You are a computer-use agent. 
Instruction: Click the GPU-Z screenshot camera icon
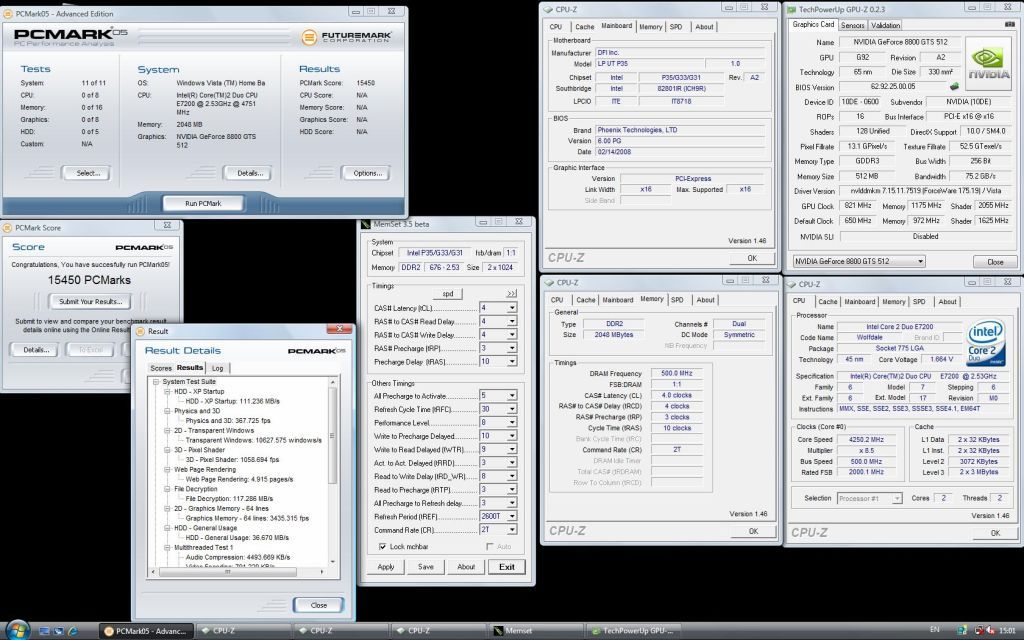(1010, 24)
